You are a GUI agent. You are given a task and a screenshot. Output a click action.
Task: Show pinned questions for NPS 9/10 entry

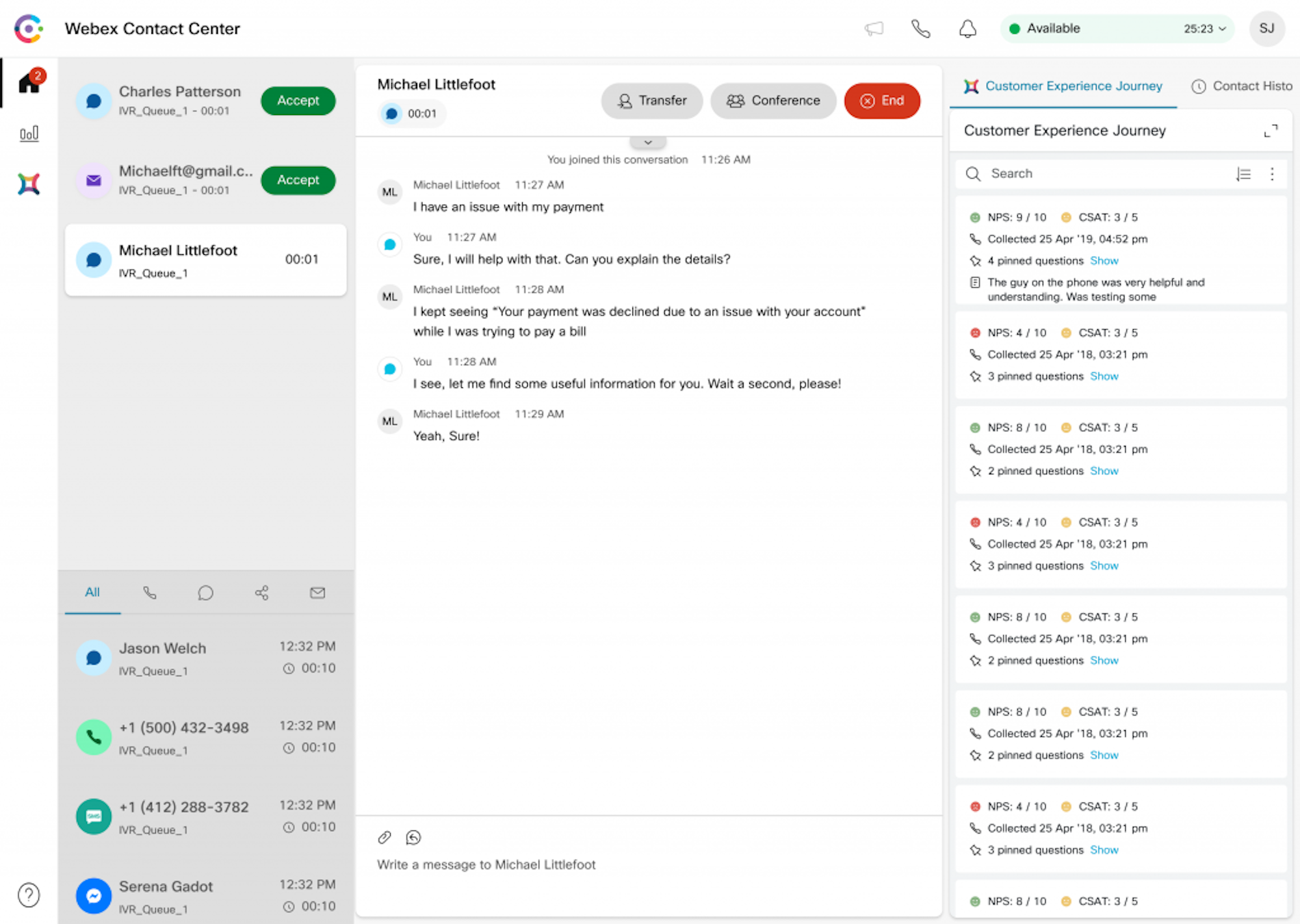pos(1104,260)
